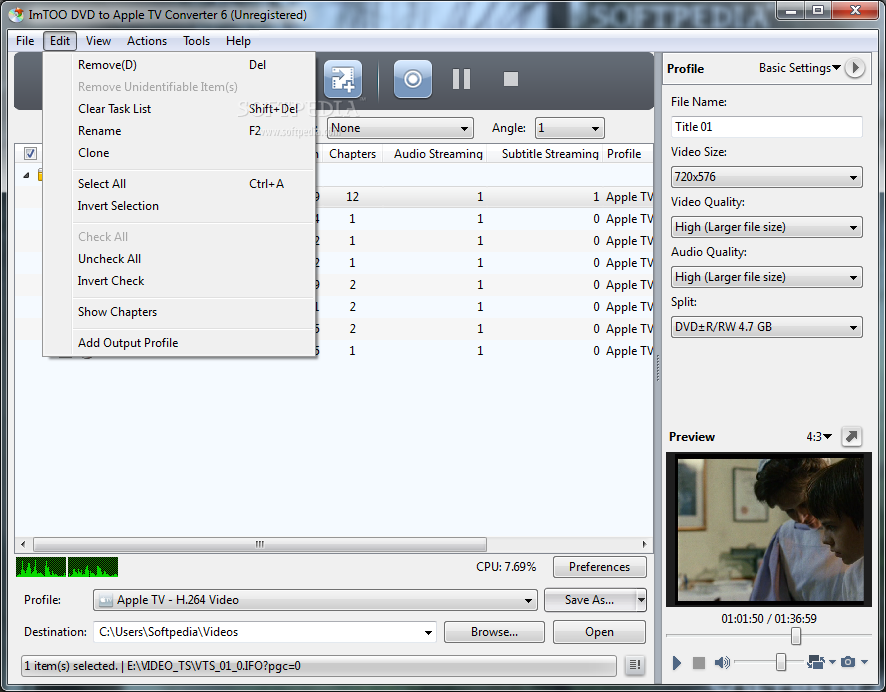Click the Open button
886x692 pixels.
[600, 632]
